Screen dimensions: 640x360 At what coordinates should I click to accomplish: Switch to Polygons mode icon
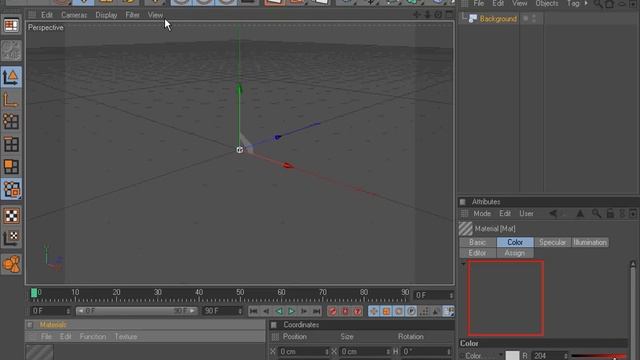click(x=11, y=167)
